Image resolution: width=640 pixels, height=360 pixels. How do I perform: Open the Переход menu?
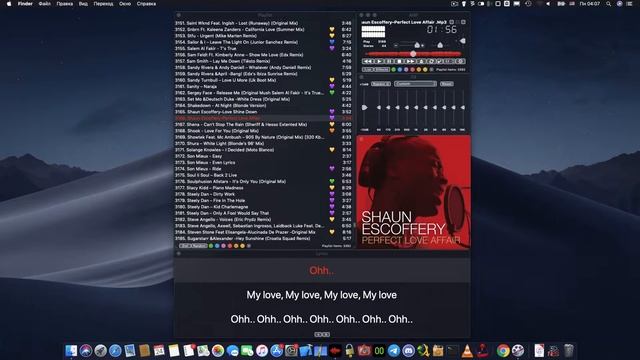coord(103,4)
